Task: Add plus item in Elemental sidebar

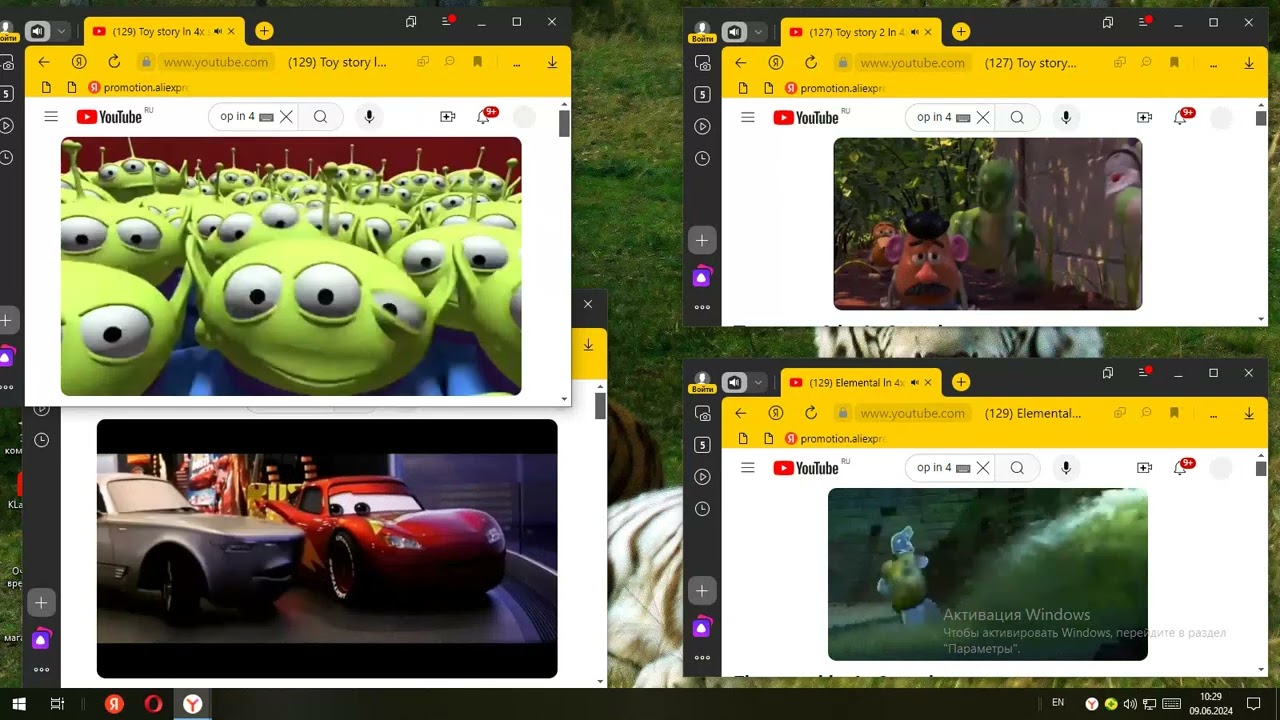Action: pyautogui.click(x=702, y=591)
